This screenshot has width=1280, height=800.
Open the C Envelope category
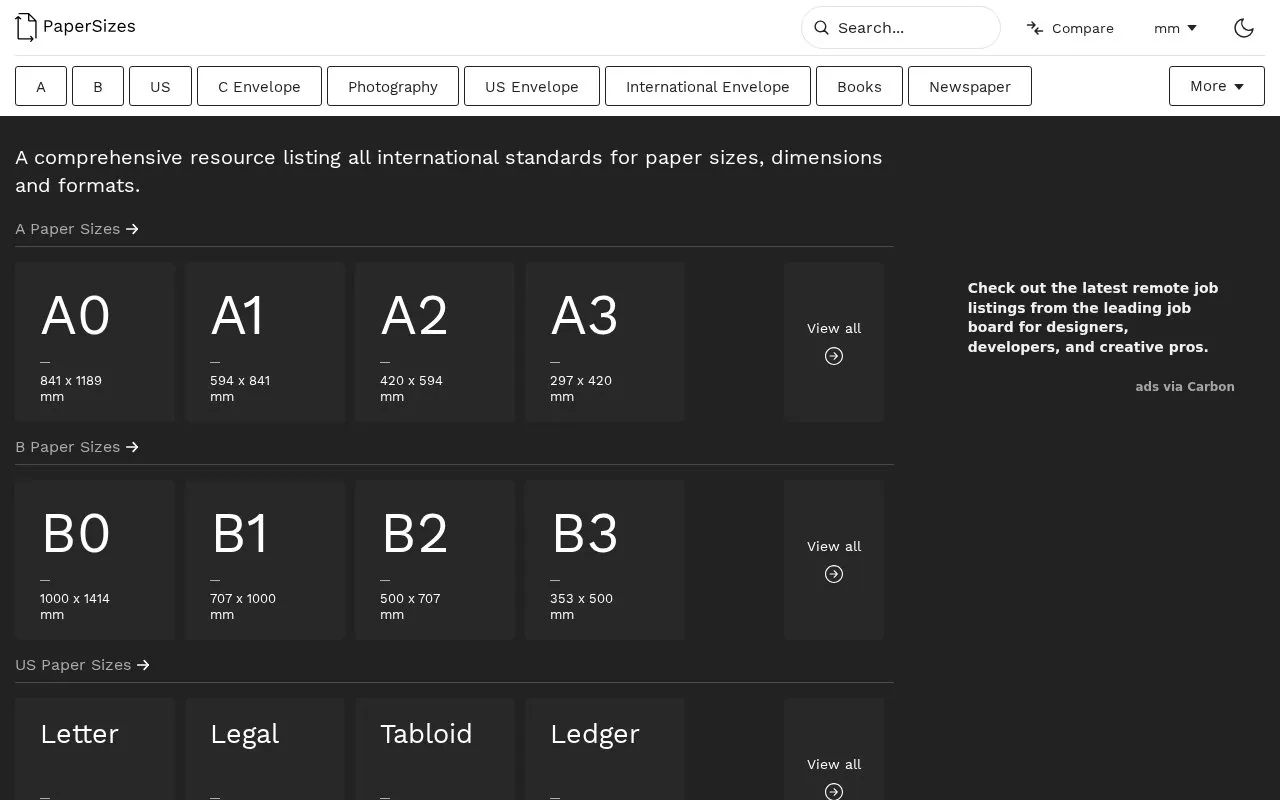point(259,86)
